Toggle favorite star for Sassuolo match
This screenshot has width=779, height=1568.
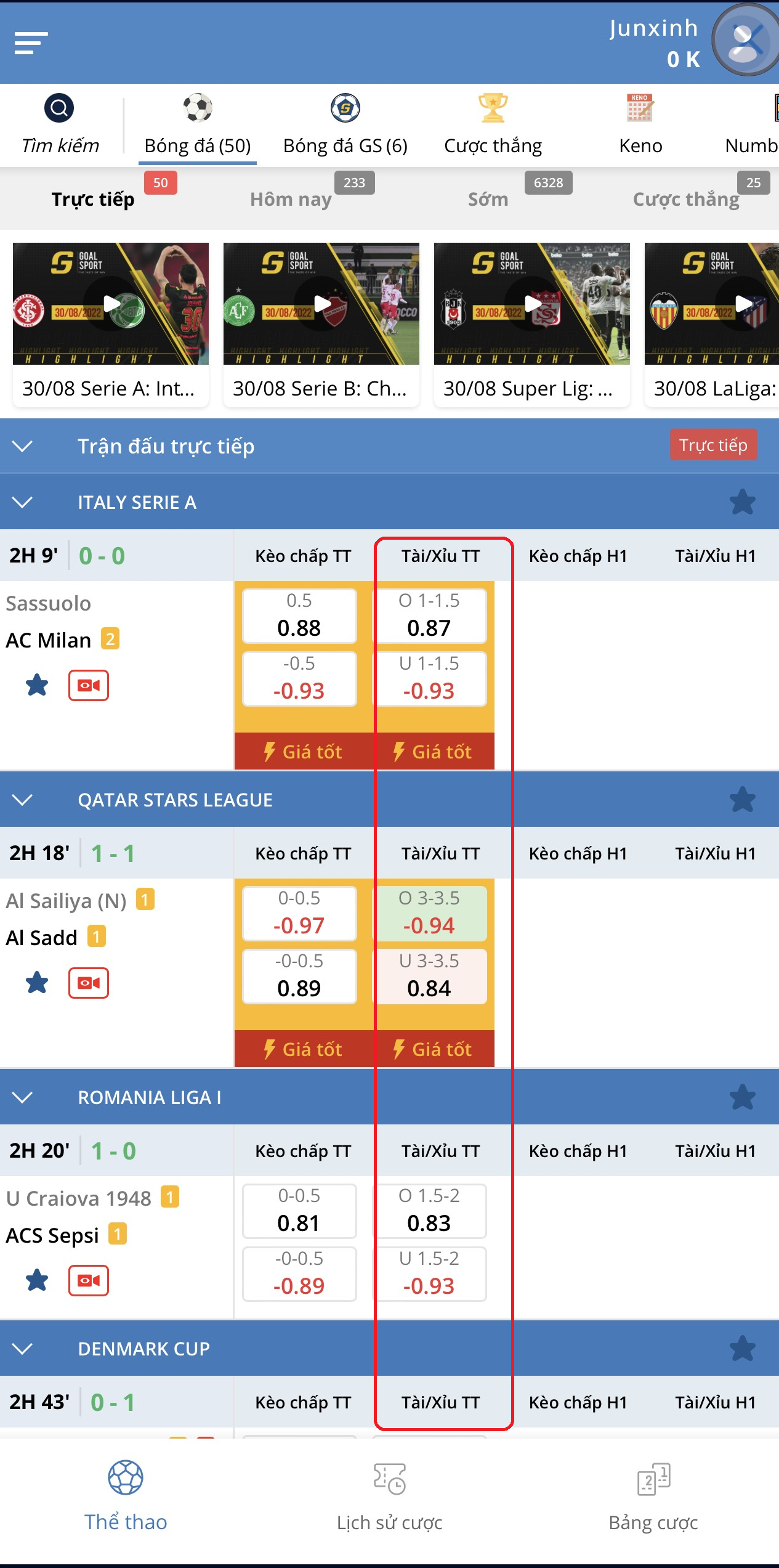coord(37,686)
